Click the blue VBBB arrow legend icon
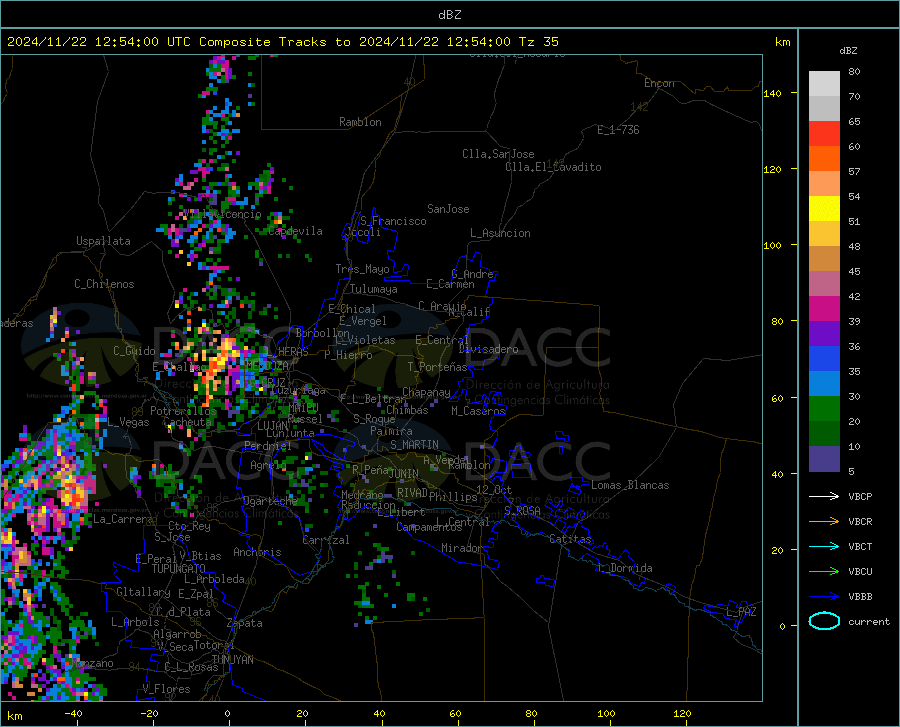 [x=824, y=597]
